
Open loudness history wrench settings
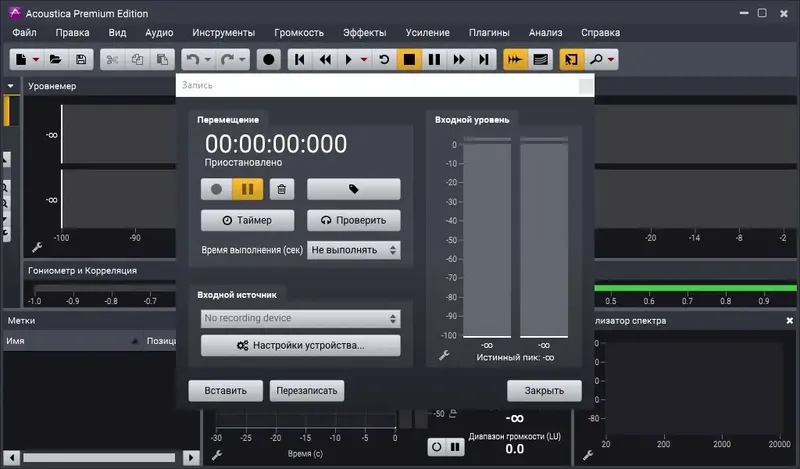point(216,455)
